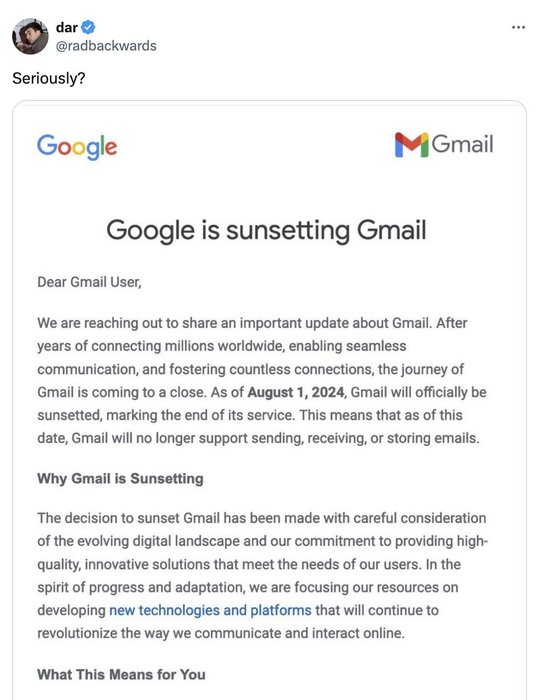Click the Google logo in the email
This screenshot has width=540, height=700.
[77, 146]
